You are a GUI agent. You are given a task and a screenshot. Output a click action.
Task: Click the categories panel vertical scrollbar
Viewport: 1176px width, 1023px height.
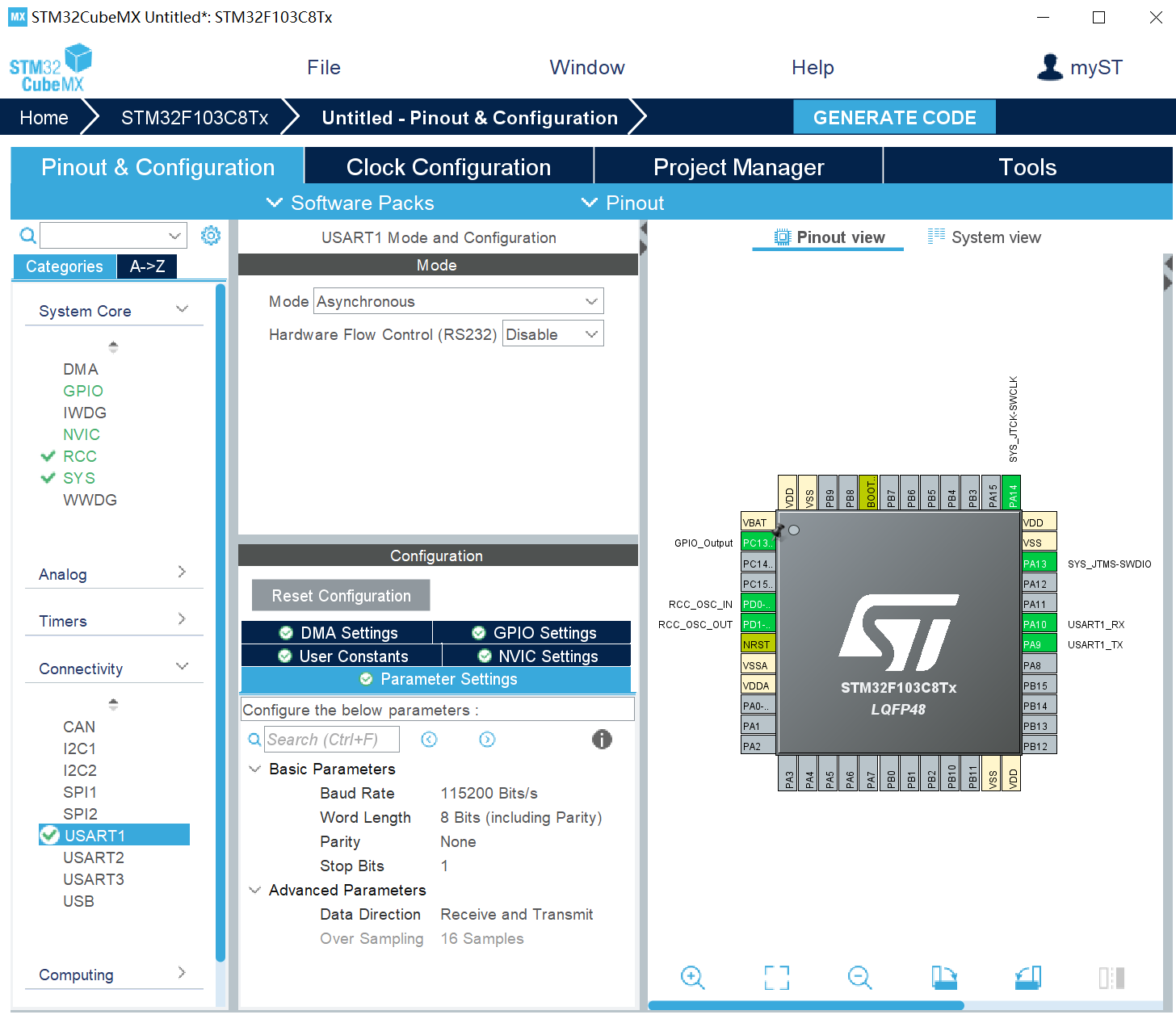tap(220, 622)
